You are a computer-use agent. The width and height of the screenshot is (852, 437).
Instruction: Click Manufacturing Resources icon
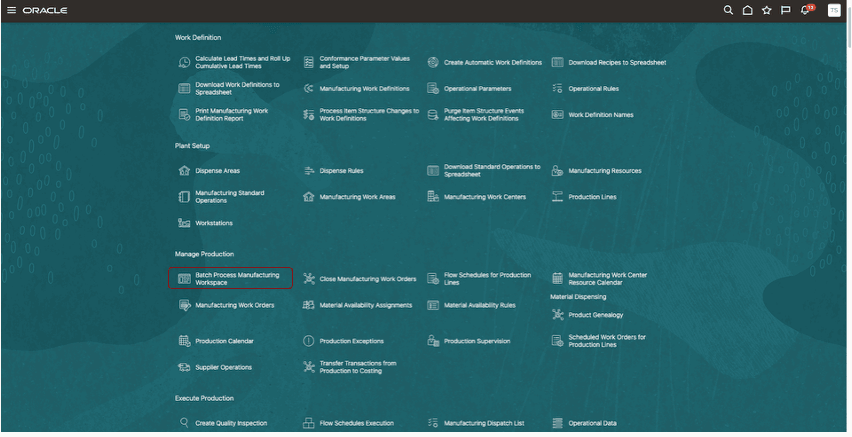[557, 171]
